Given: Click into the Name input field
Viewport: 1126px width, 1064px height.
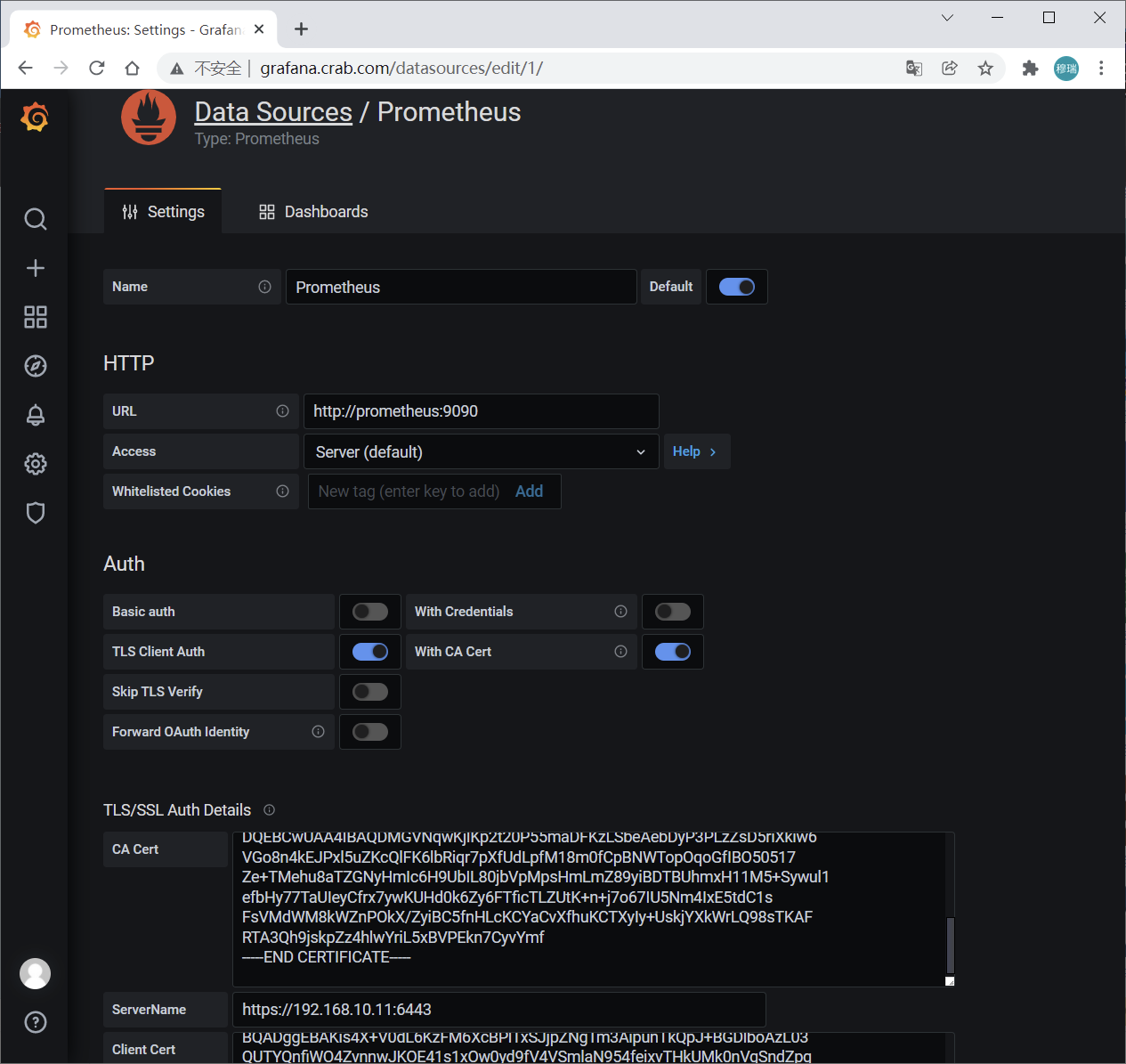Looking at the screenshot, I should (461, 287).
